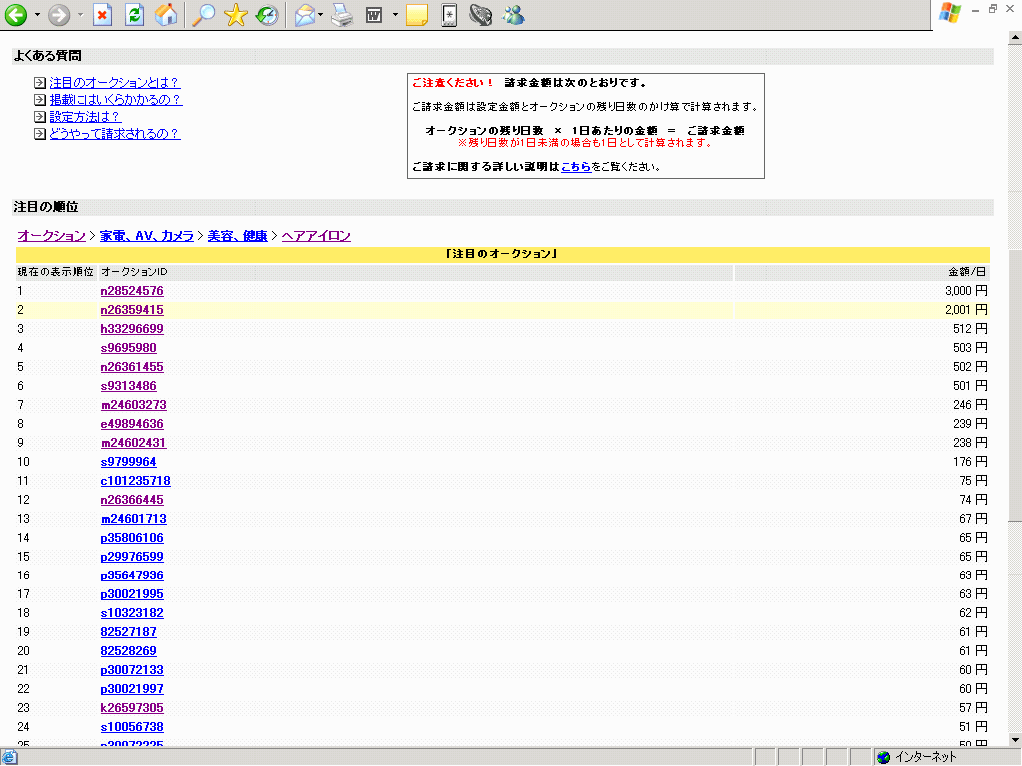This screenshot has height=766, width=1022.
Task: Expand the Forward button history dropdown arrow
Action: 80,15
